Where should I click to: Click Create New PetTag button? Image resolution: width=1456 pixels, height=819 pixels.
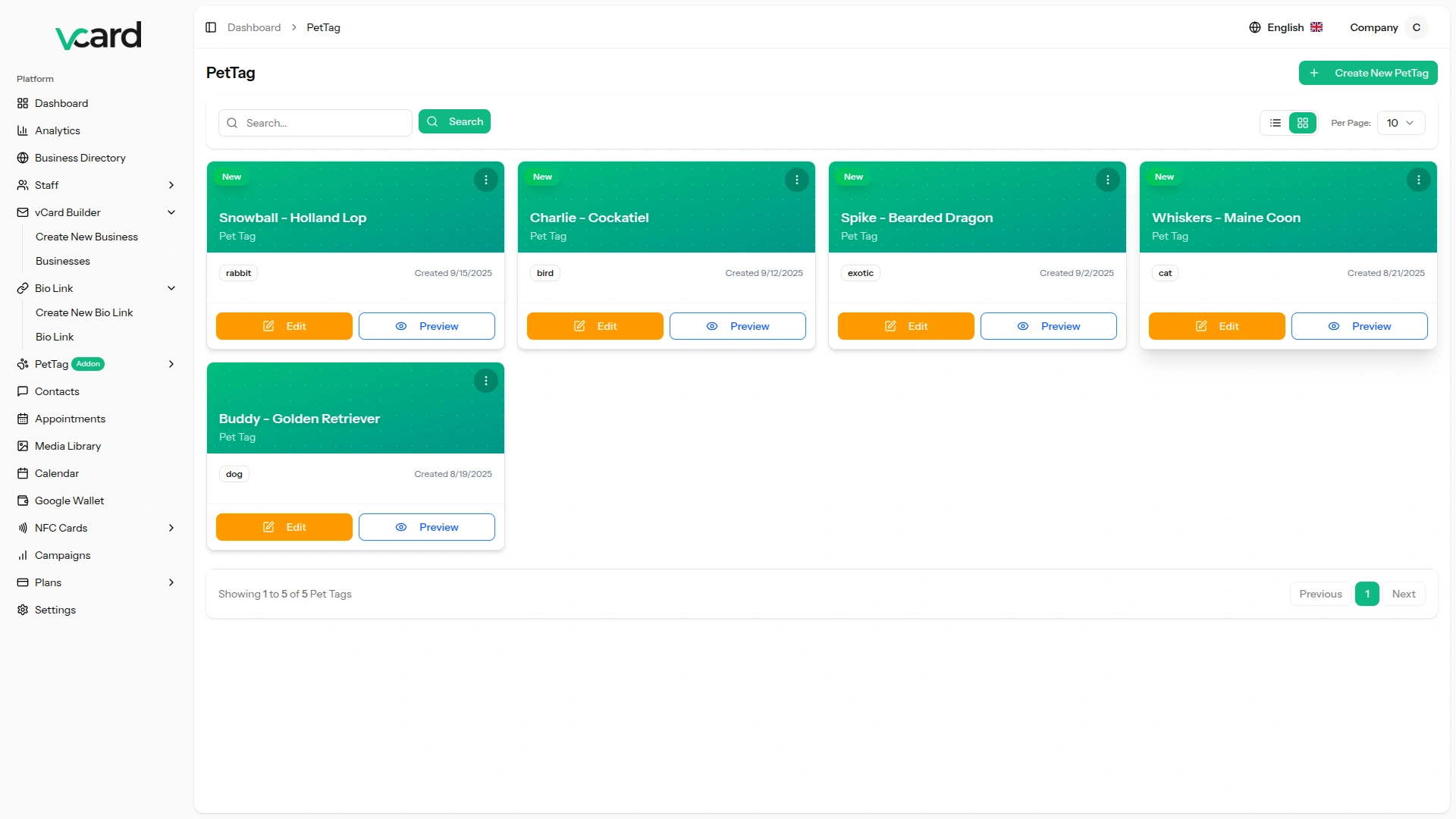pyautogui.click(x=1367, y=73)
